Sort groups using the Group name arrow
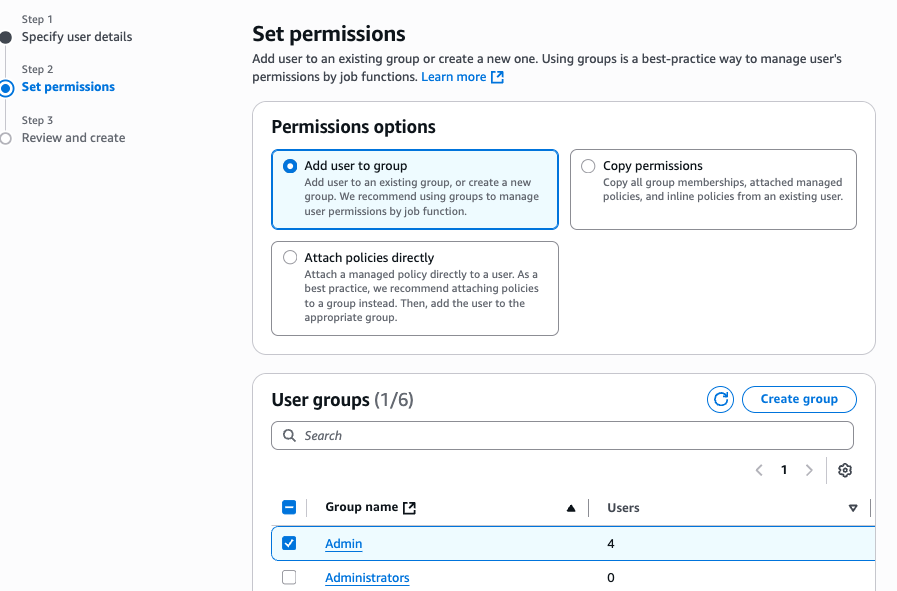 tap(571, 507)
